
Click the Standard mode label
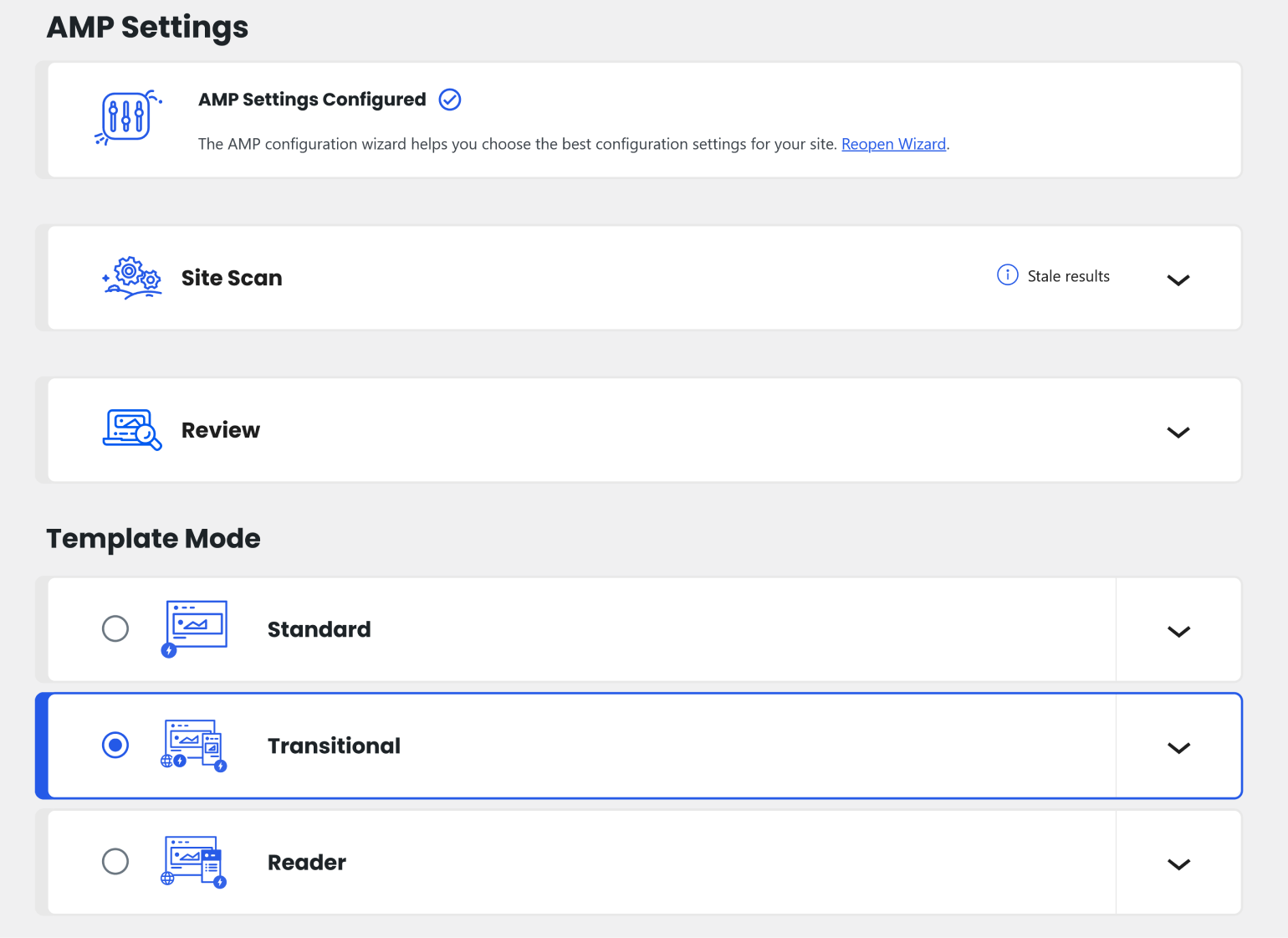[x=319, y=629]
